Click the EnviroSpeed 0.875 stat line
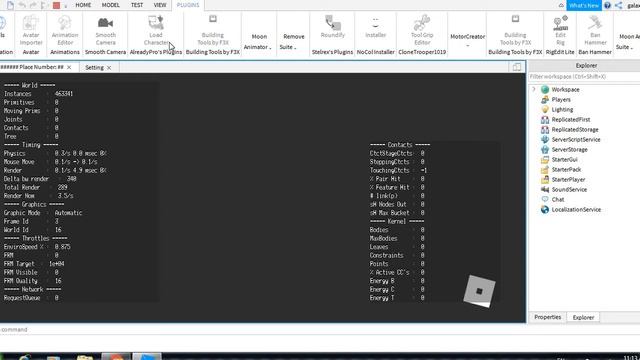640x360 pixels. [37, 247]
